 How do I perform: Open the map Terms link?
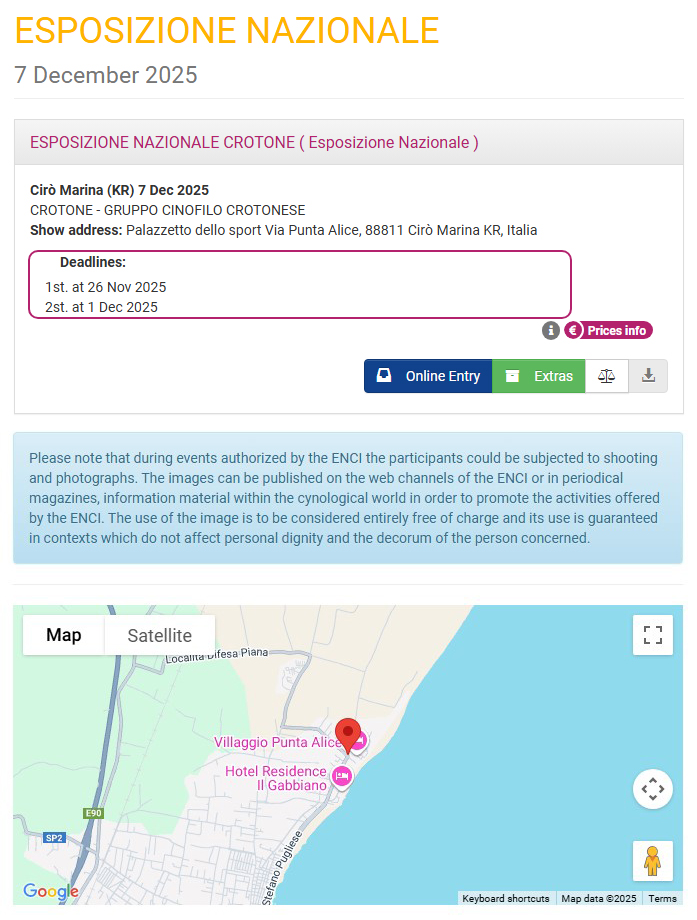point(662,898)
